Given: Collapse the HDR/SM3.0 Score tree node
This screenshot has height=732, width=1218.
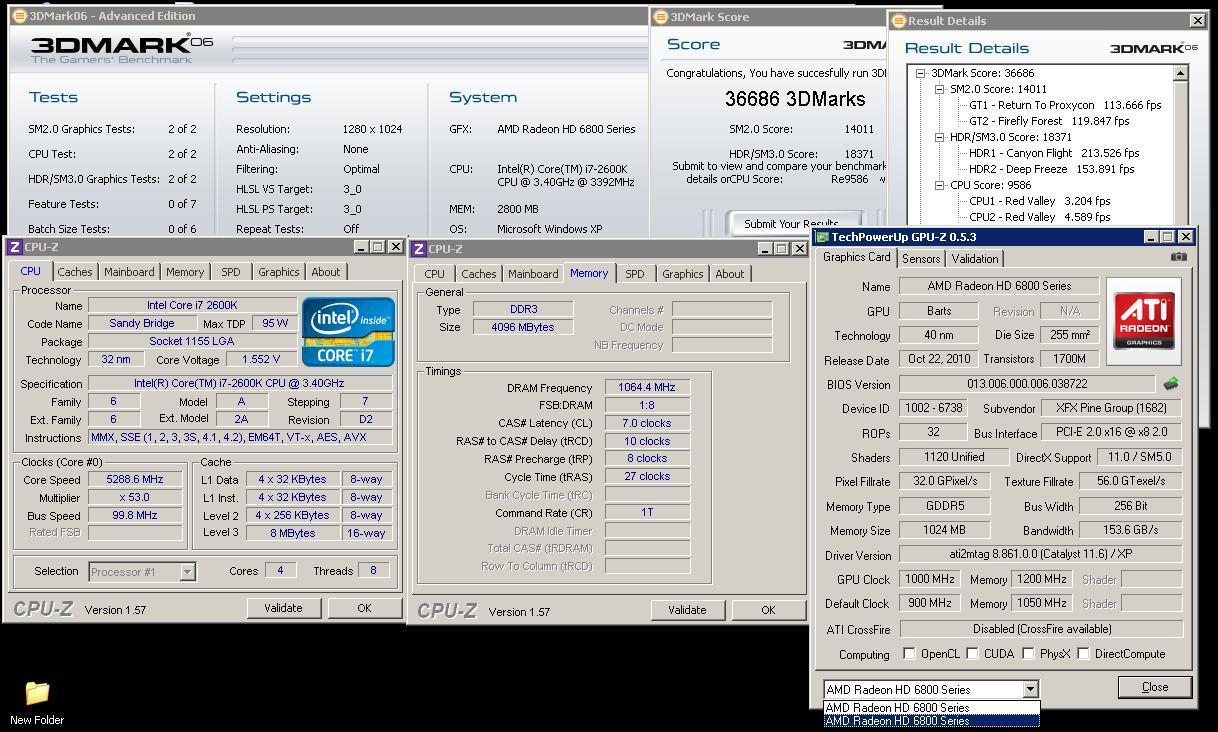Looking at the screenshot, I should 940,137.
